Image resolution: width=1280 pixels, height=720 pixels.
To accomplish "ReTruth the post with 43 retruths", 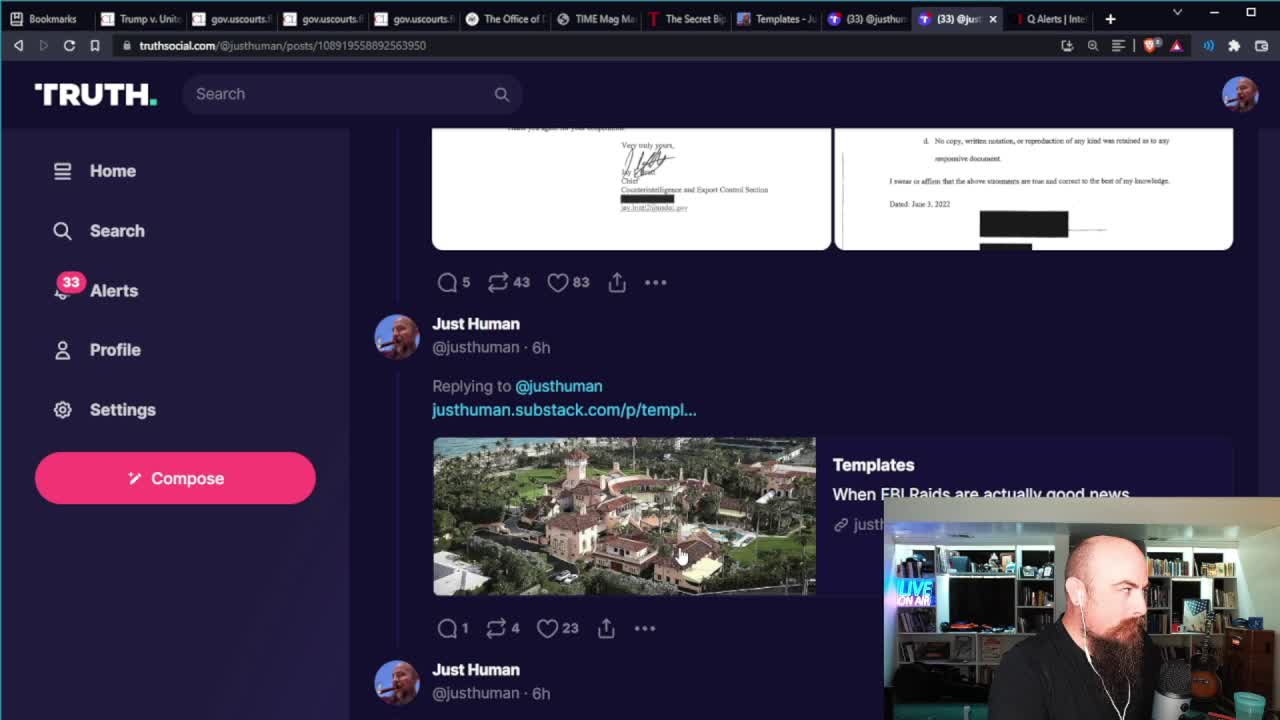I will point(498,283).
